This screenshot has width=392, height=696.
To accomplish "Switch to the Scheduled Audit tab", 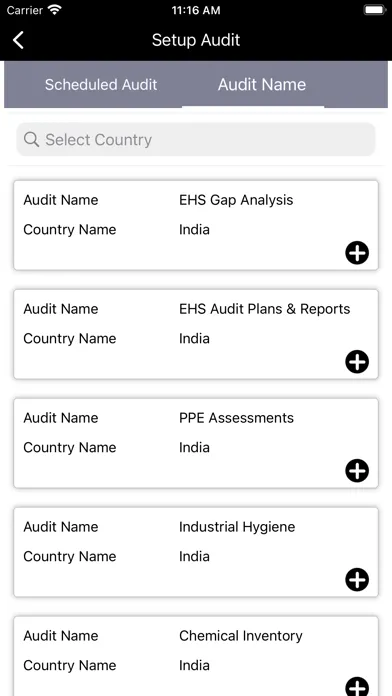I will point(101,84).
